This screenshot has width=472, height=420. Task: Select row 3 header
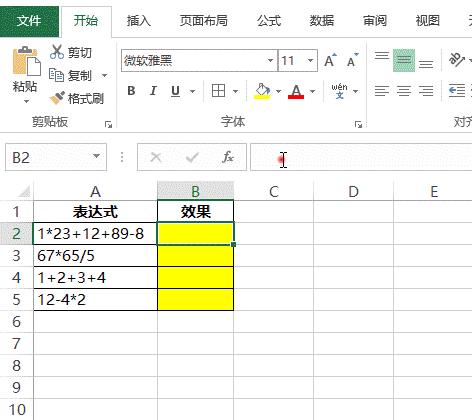(x=17, y=256)
